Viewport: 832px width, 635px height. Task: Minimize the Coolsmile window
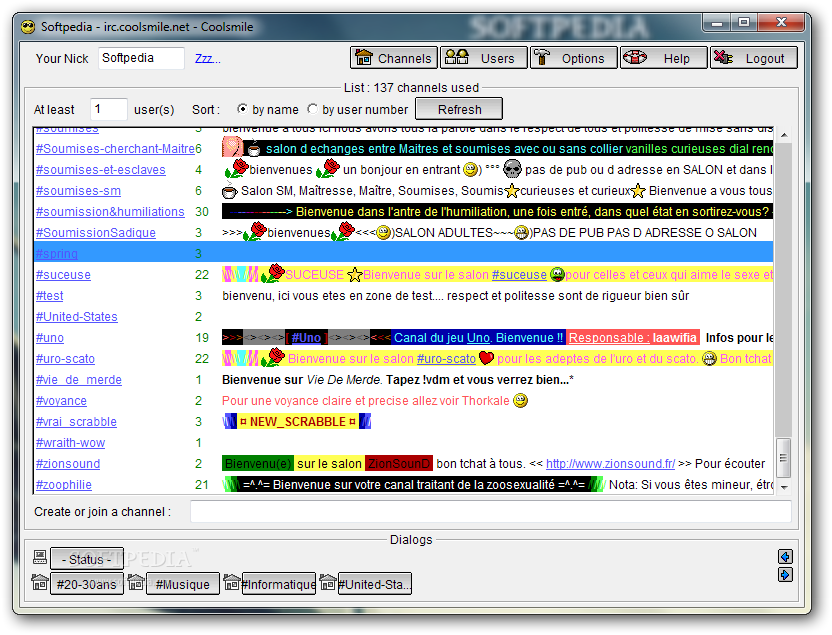coord(717,23)
